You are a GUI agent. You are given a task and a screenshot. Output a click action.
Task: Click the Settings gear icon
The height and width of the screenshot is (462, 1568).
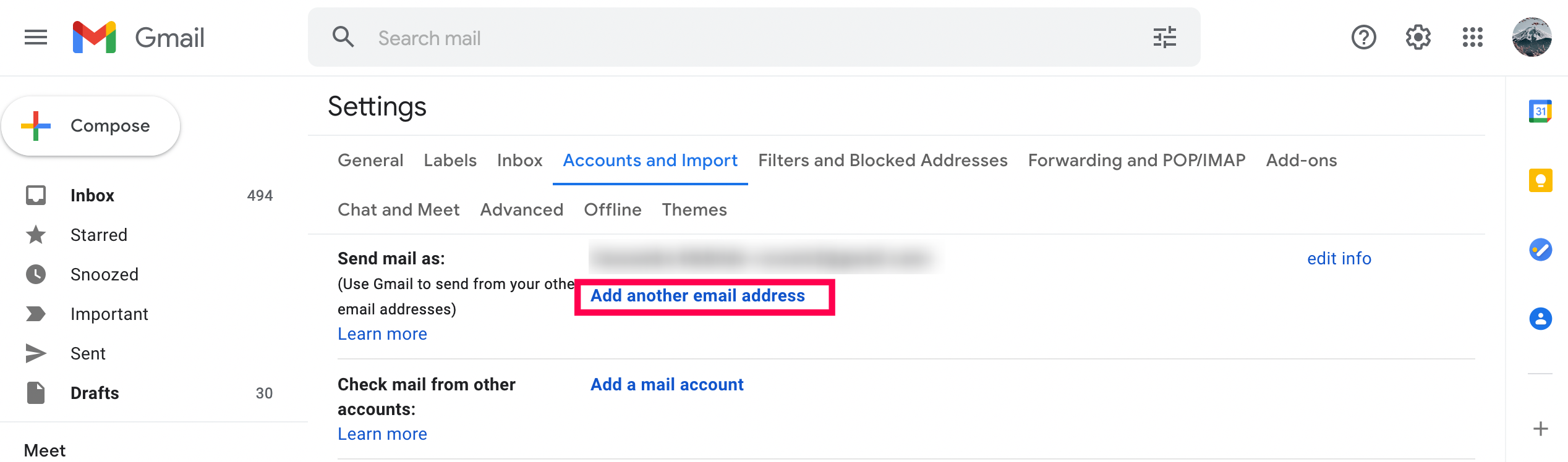(x=1418, y=38)
